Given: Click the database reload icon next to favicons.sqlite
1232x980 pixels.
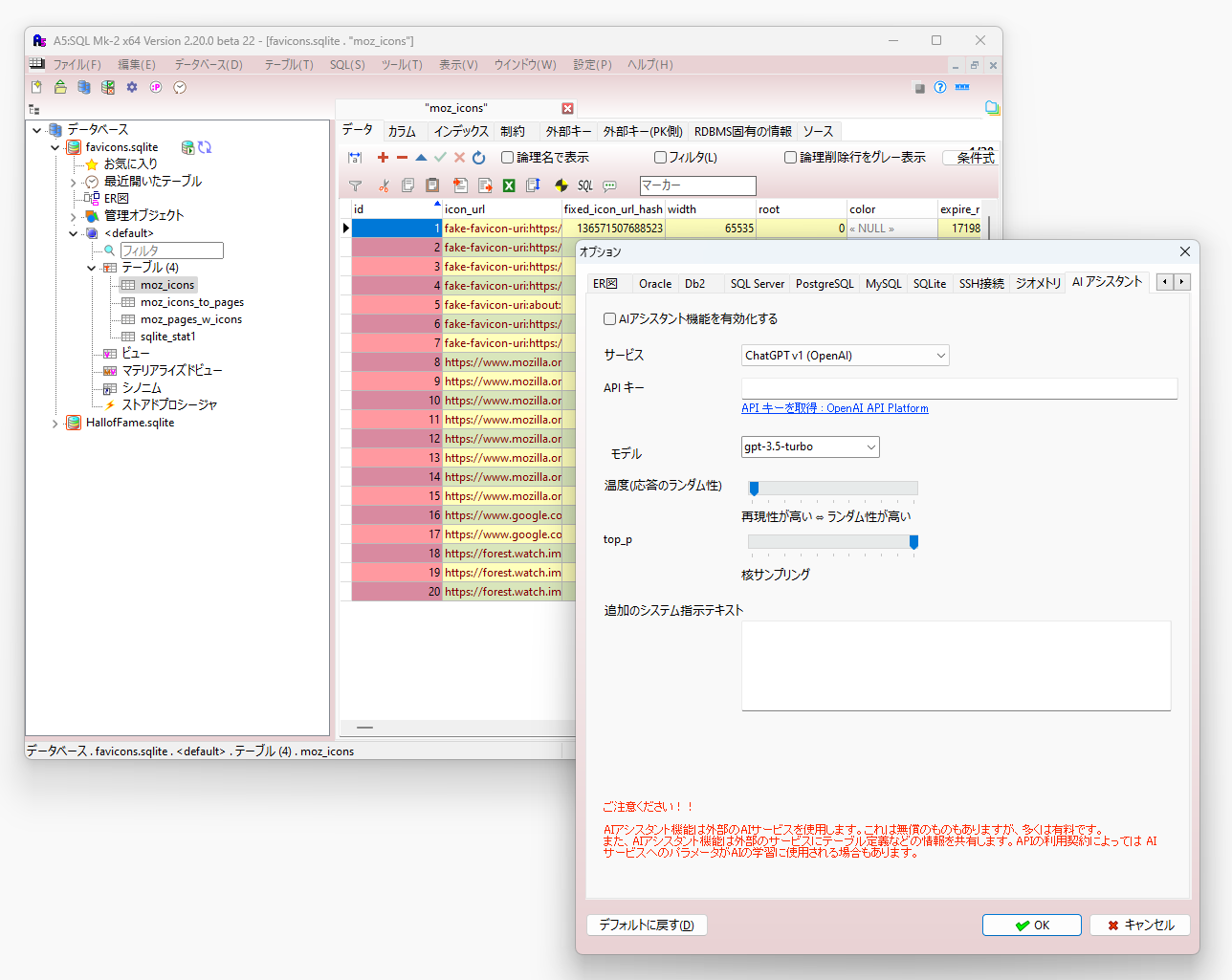Looking at the screenshot, I should coord(205,146).
